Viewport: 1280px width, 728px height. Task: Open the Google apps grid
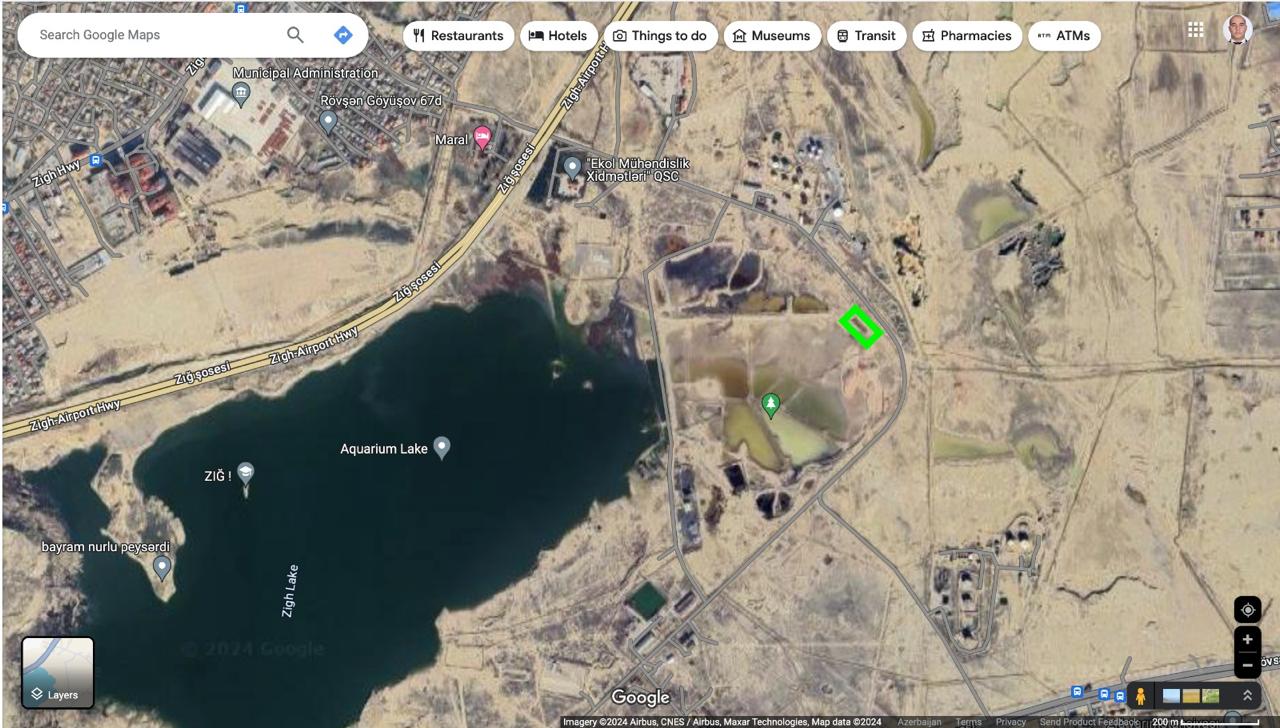[x=1195, y=30]
